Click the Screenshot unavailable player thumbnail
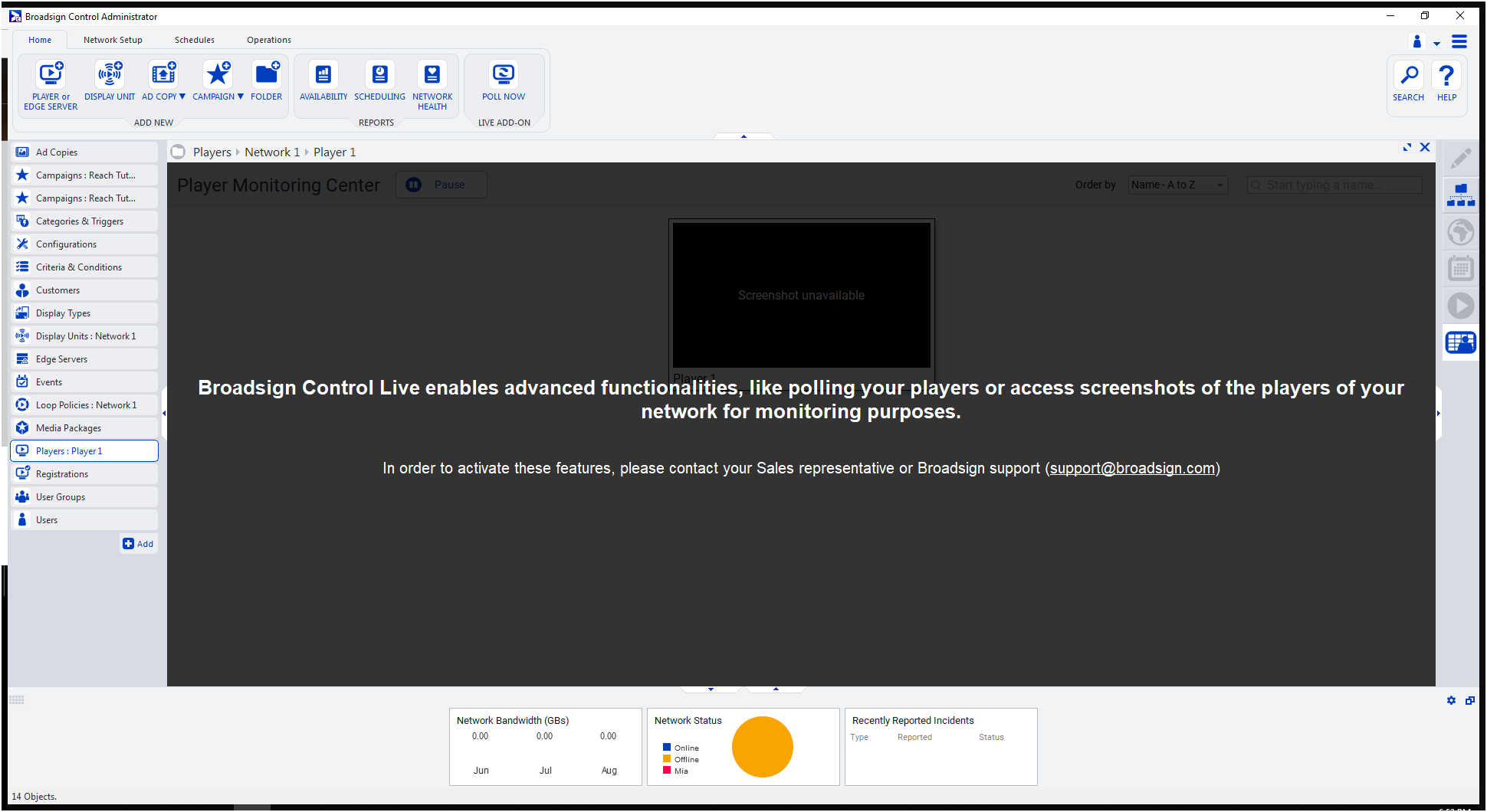This screenshot has height=812, width=1487. click(802, 295)
